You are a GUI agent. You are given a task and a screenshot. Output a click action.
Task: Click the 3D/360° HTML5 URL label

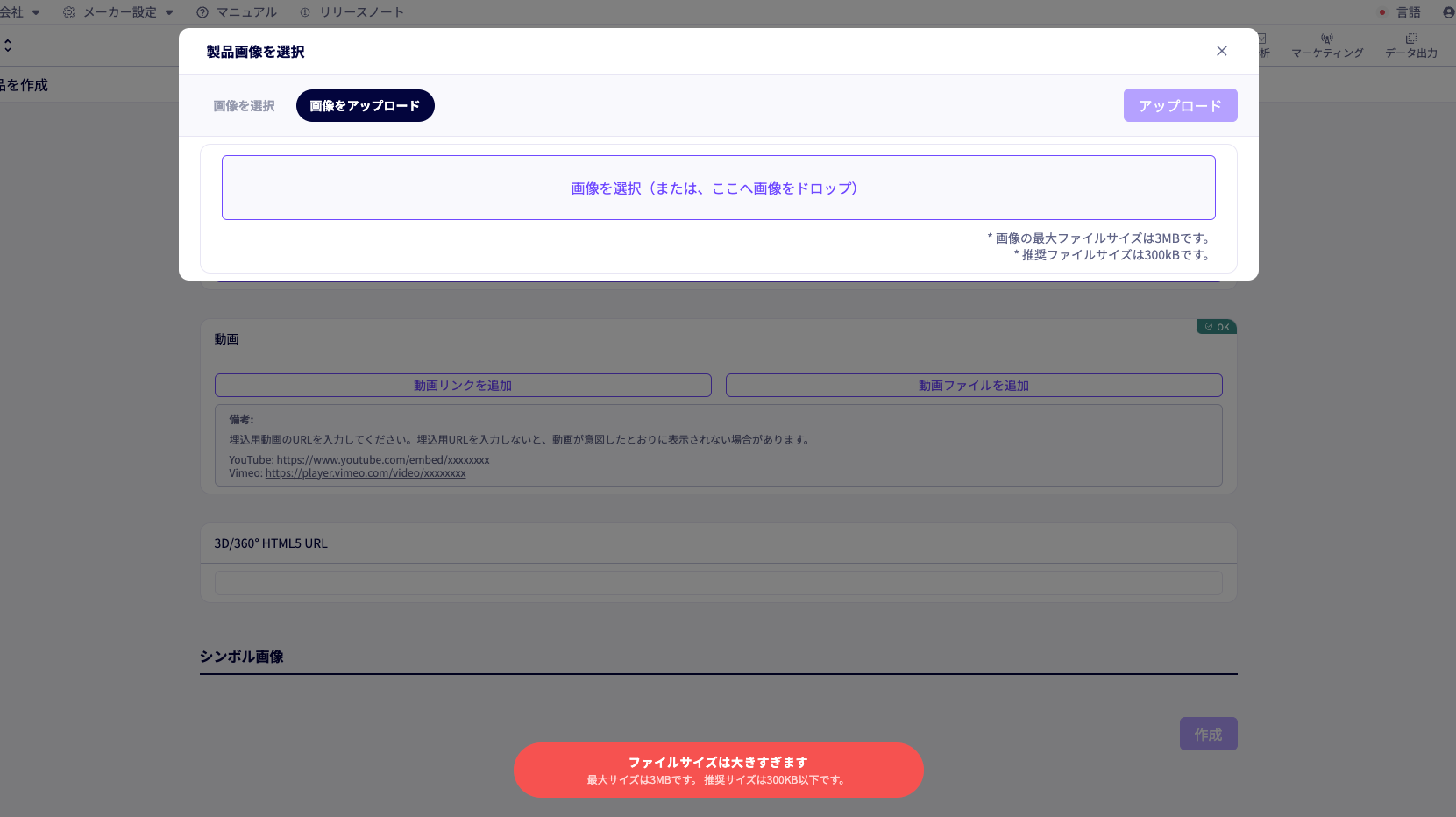coord(271,543)
